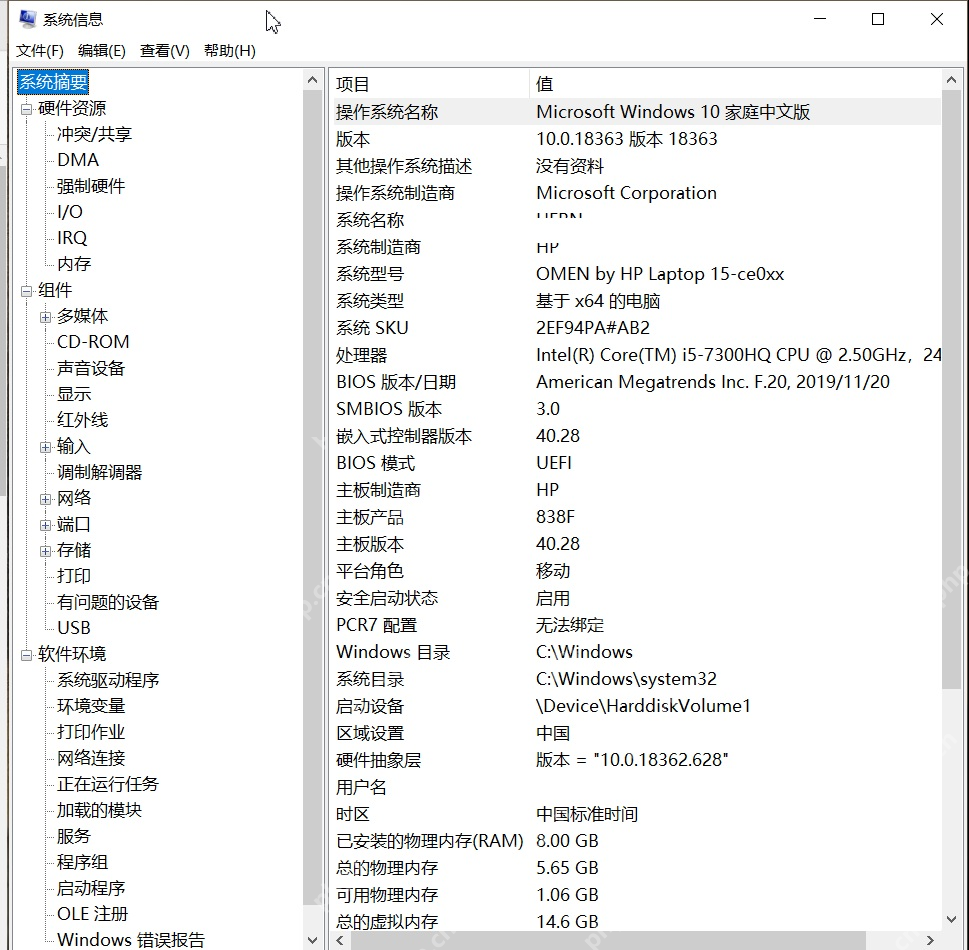Select the BIOS 版本/日期 row
The width and height of the screenshot is (969, 950).
[637, 382]
